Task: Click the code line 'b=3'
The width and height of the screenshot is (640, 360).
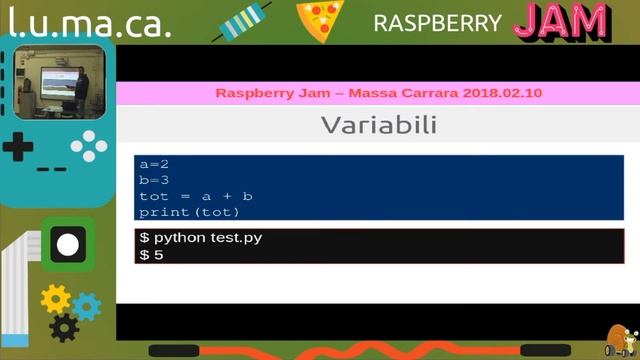Action: 154,180
